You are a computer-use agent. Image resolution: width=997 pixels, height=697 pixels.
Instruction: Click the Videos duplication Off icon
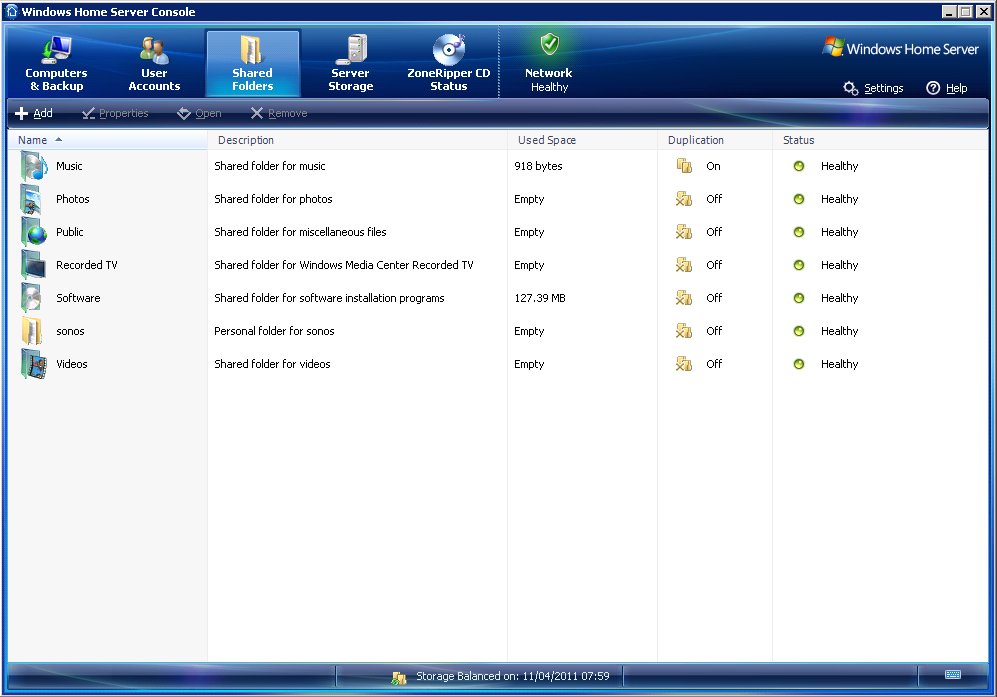click(x=684, y=364)
